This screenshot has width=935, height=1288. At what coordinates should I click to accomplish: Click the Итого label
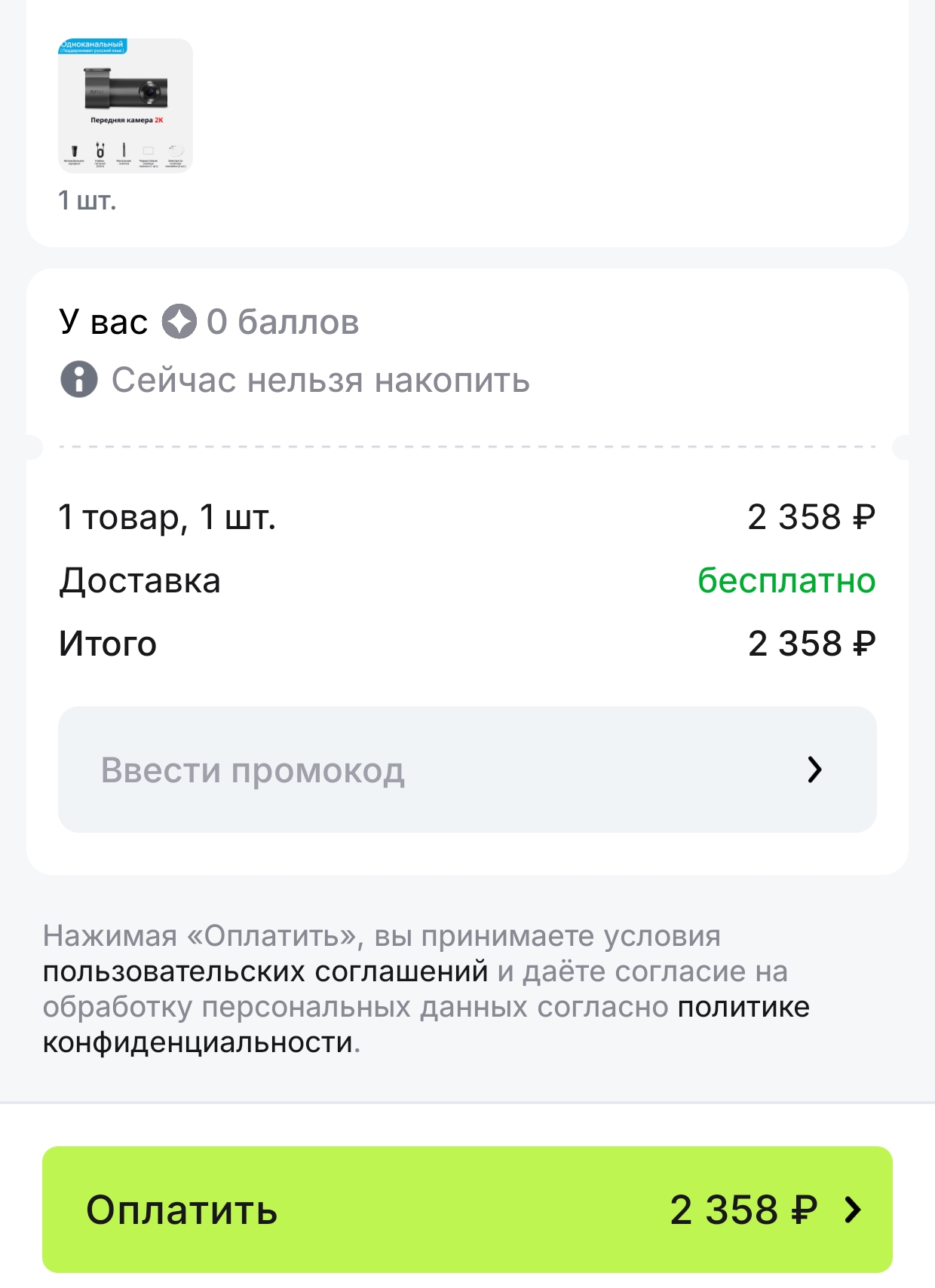coord(108,644)
